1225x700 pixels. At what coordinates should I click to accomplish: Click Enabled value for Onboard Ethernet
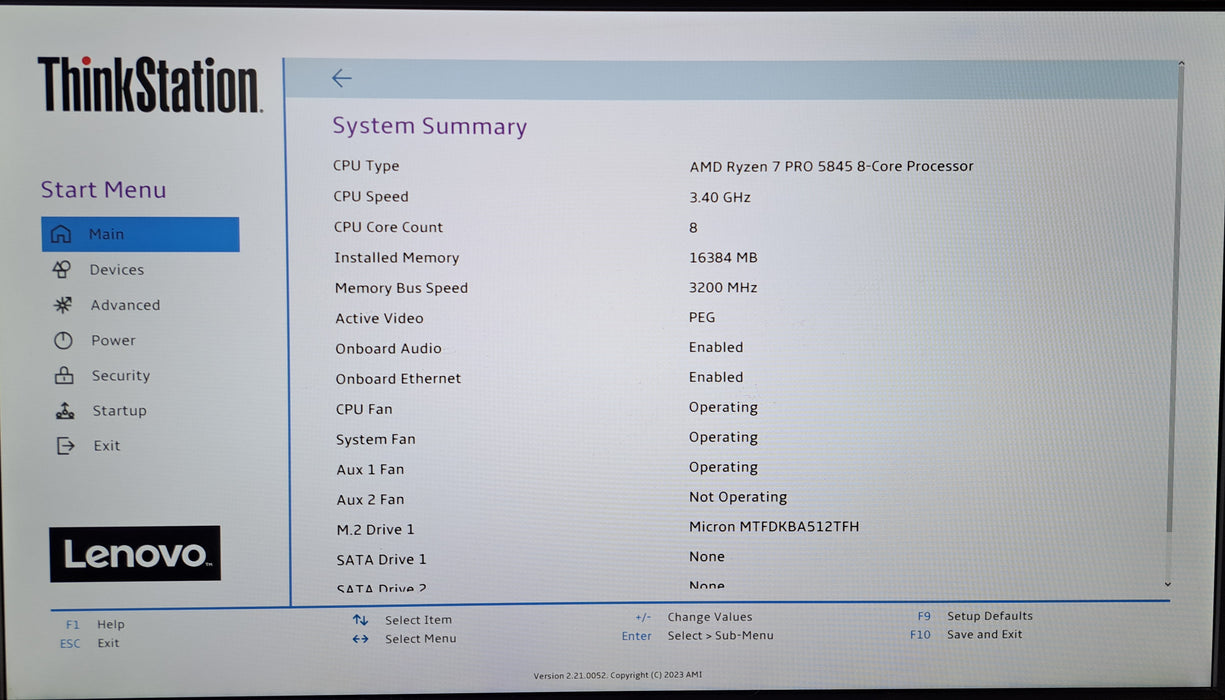click(716, 377)
